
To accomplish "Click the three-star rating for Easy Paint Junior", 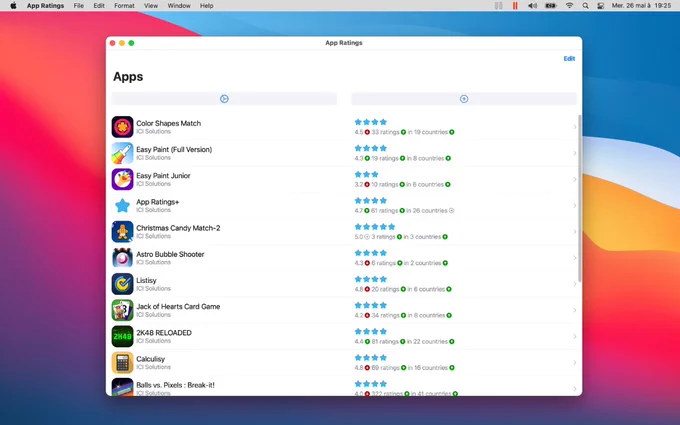I will 366,174.
